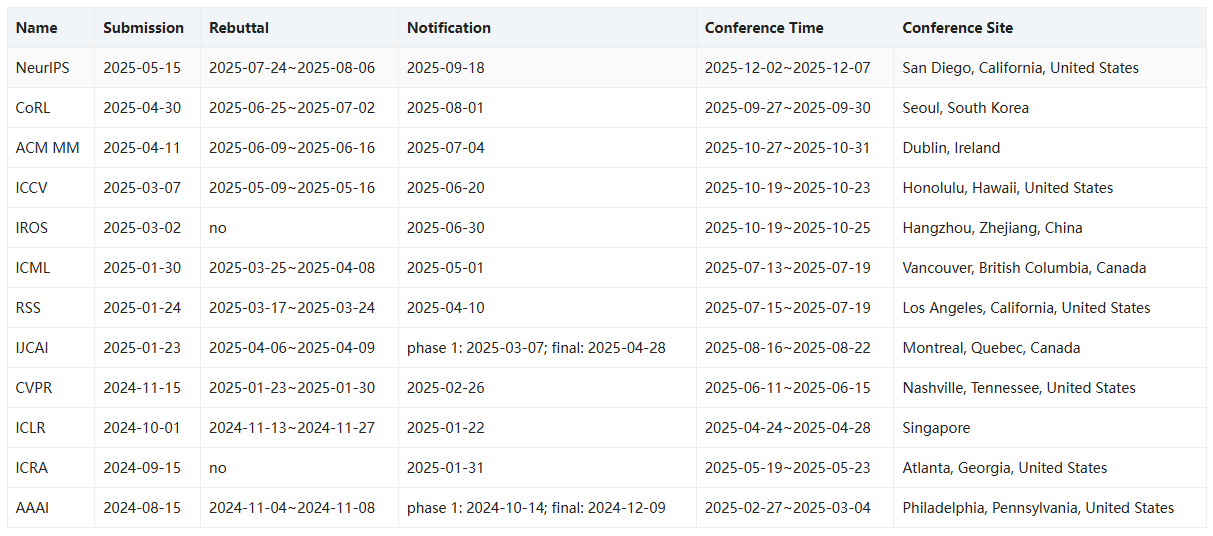The width and height of the screenshot is (1213, 536).
Task: Click the RSS conference time cell
Action: pos(787,308)
